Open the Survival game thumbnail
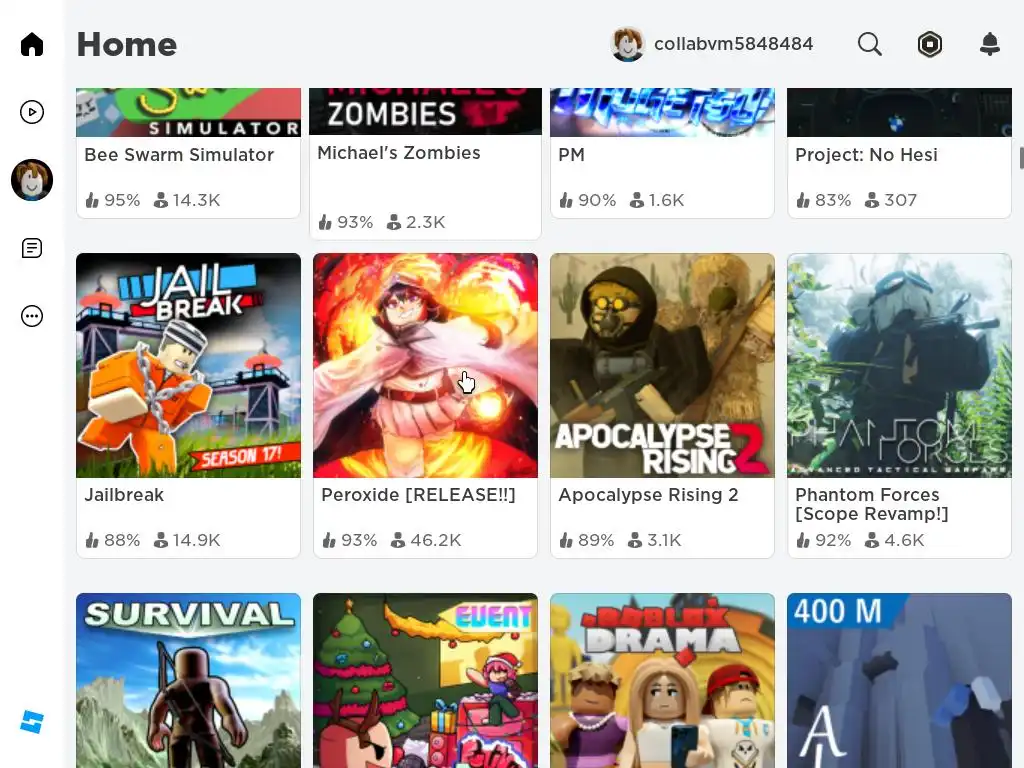The width and height of the screenshot is (1024, 768). click(x=188, y=680)
